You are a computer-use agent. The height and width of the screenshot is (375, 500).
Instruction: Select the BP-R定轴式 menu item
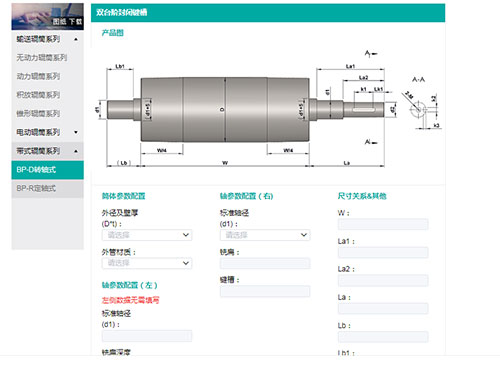point(48,188)
